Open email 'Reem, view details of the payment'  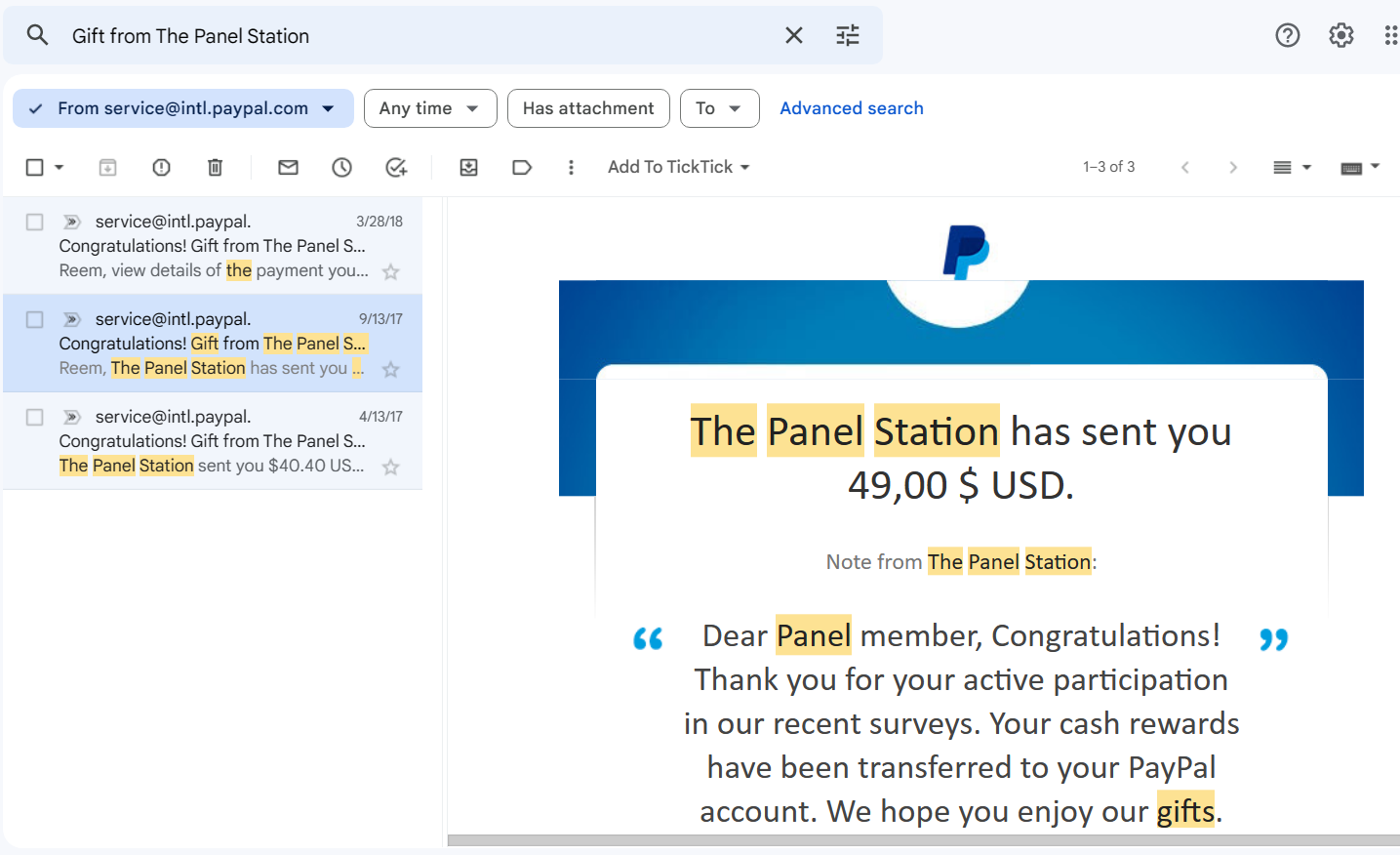click(213, 246)
